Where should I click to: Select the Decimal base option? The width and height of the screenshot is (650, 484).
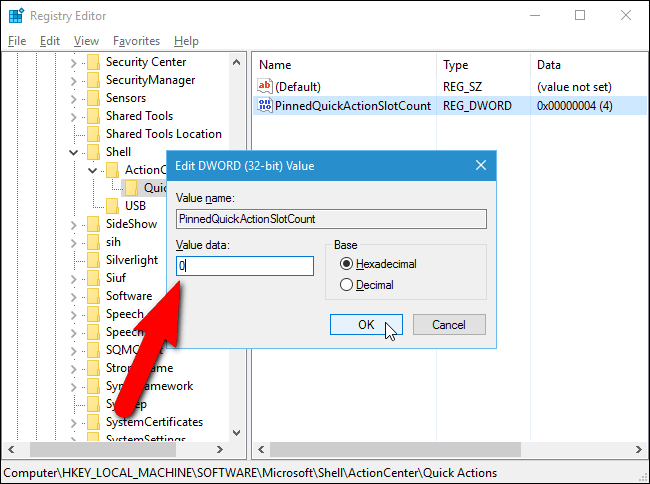[346, 285]
